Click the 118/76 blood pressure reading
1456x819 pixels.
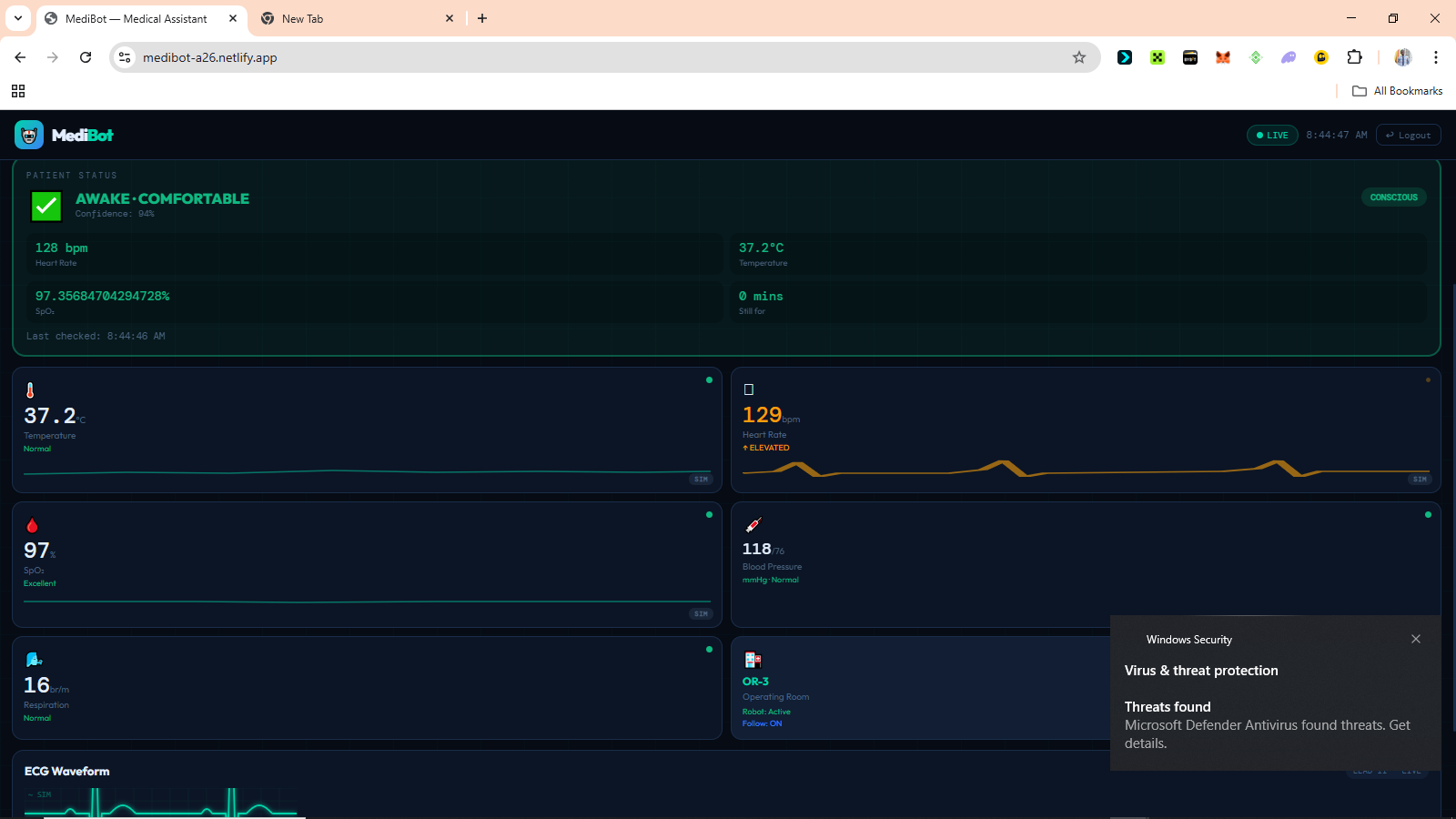tap(763, 549)
